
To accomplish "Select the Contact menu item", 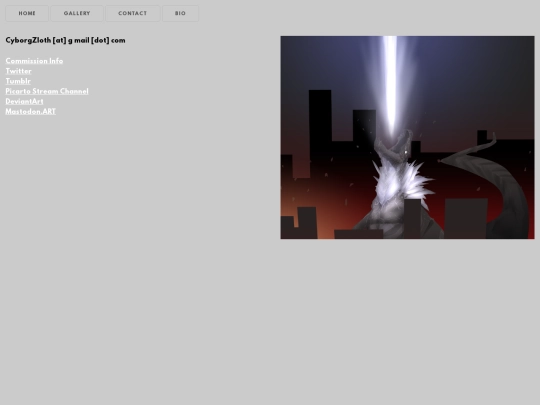I will [133, 13].
